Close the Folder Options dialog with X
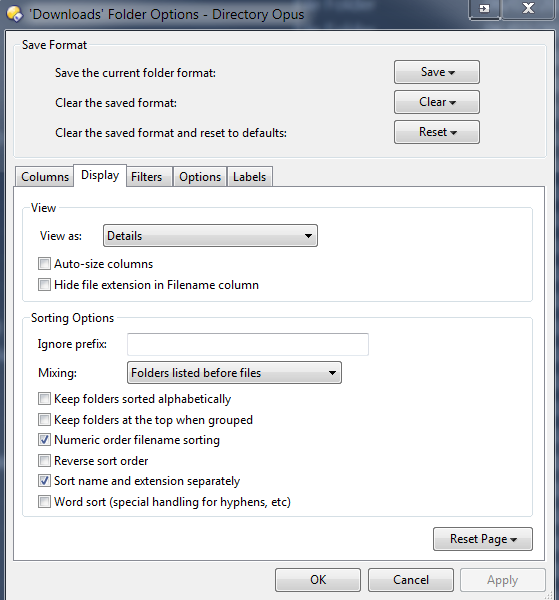This screenshot has width=559, height=600. (x=528, y=8)
